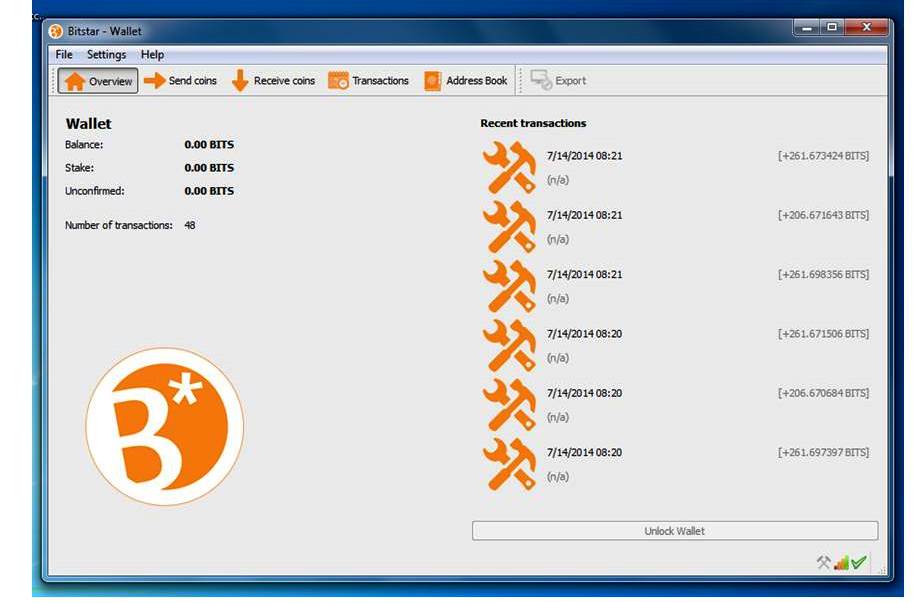Click the window resize grip corner
The image size is (913, 603).
coord(883,570)
